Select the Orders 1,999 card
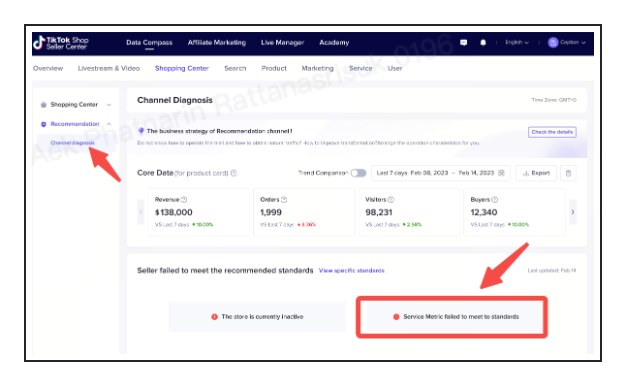 304,212
